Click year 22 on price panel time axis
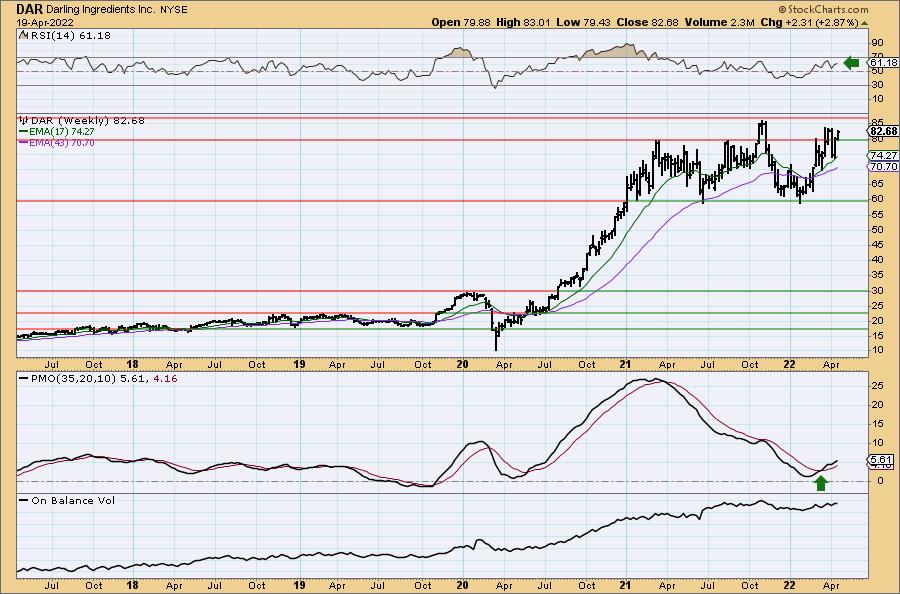Image resolution: width=900 pixels, height=594 pixels. pos(789,364)
